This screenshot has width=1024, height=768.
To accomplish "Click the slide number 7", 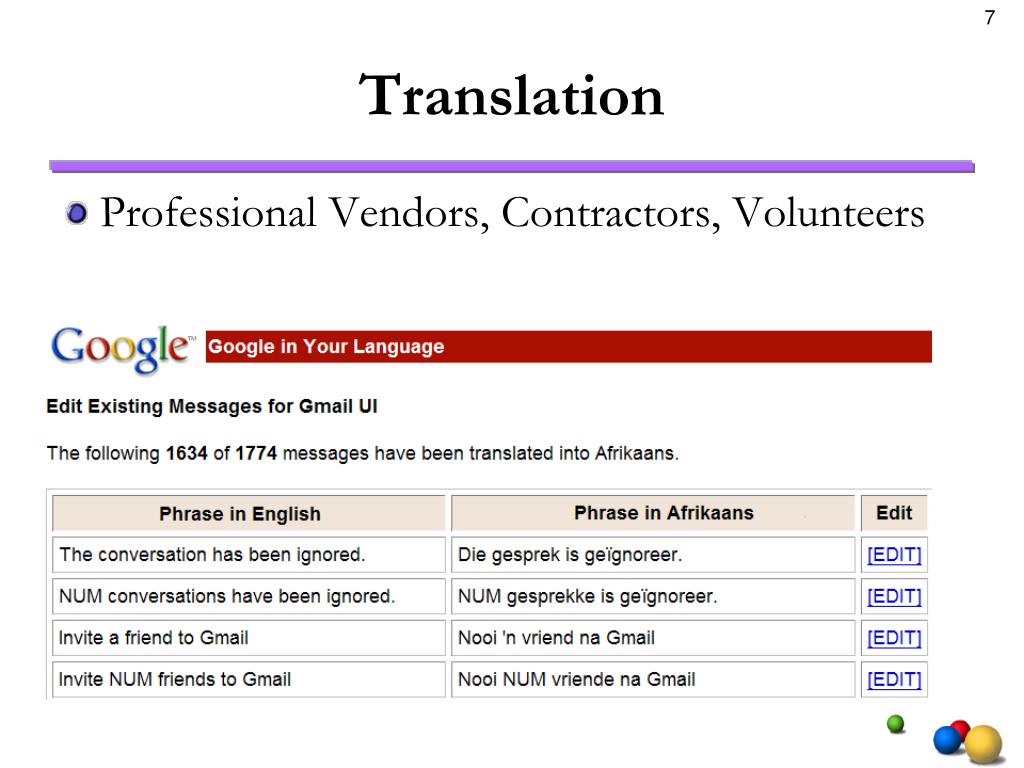I will tap(990, 18).
